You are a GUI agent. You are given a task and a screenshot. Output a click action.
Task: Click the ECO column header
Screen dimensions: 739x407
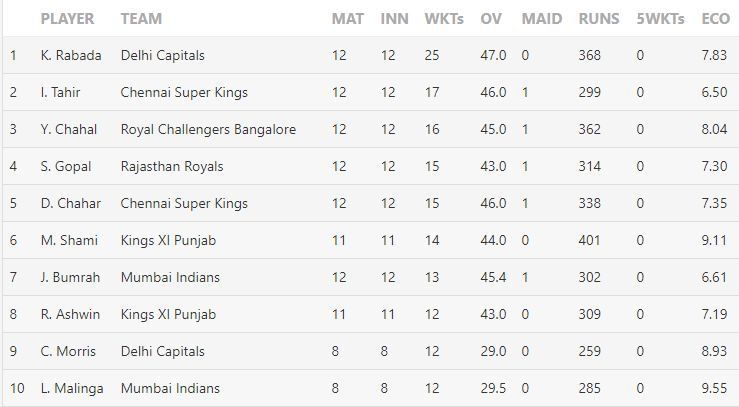coord(716,19)
